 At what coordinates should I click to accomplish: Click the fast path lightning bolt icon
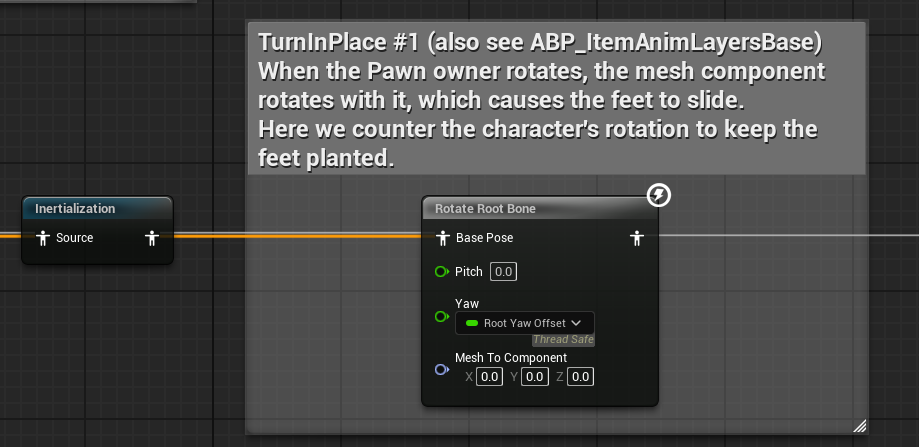(659, 195)
